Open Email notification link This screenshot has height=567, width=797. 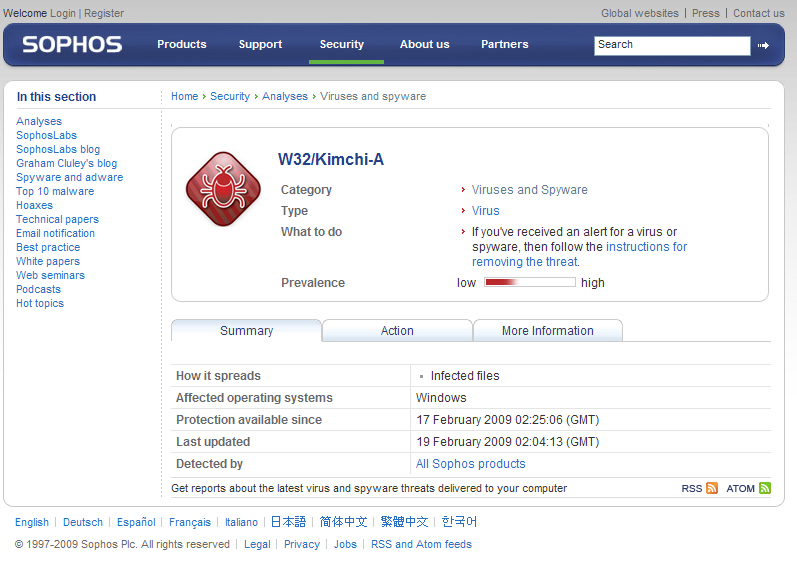pos(55,233)
